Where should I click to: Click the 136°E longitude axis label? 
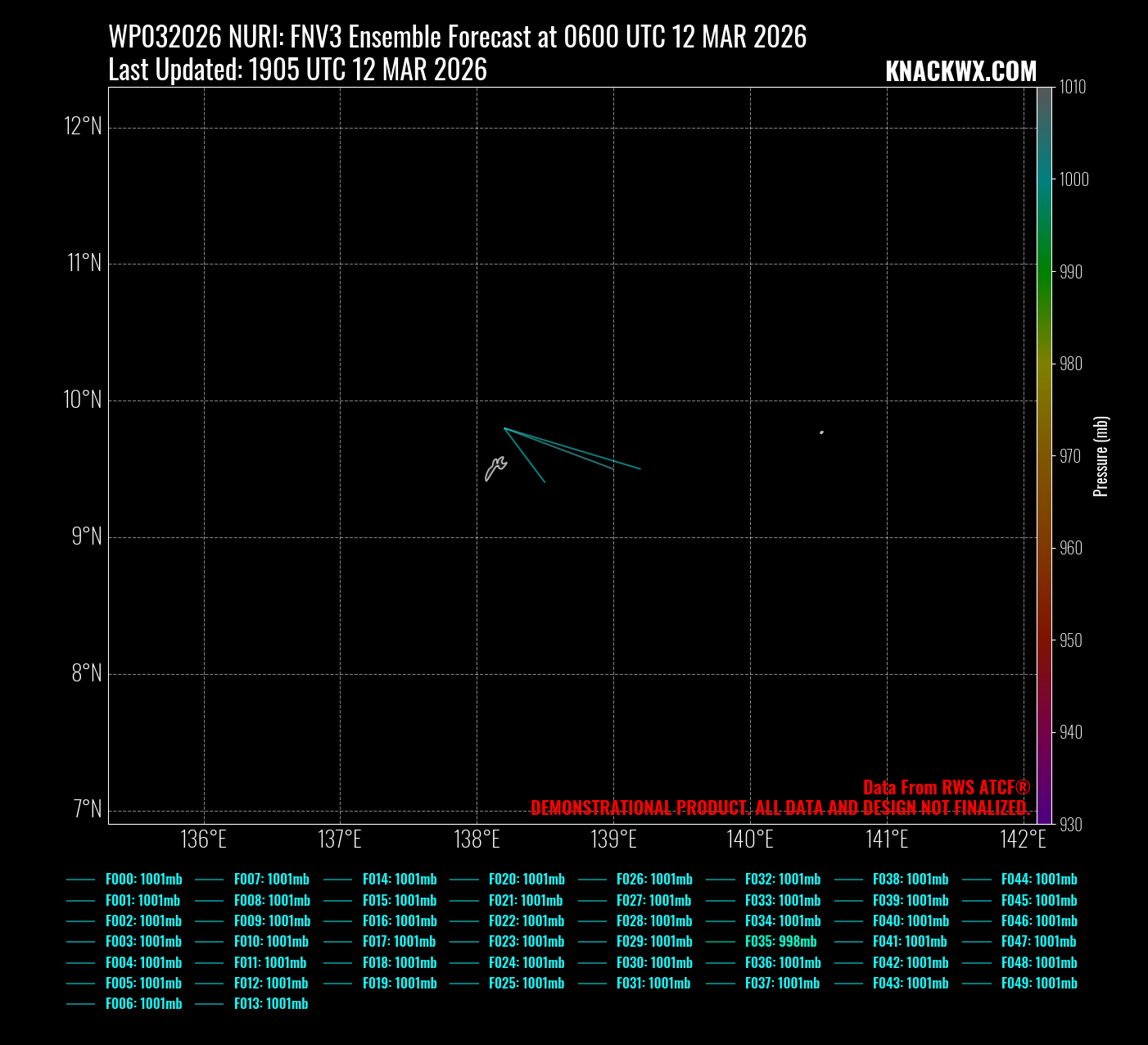pos(204,840)
